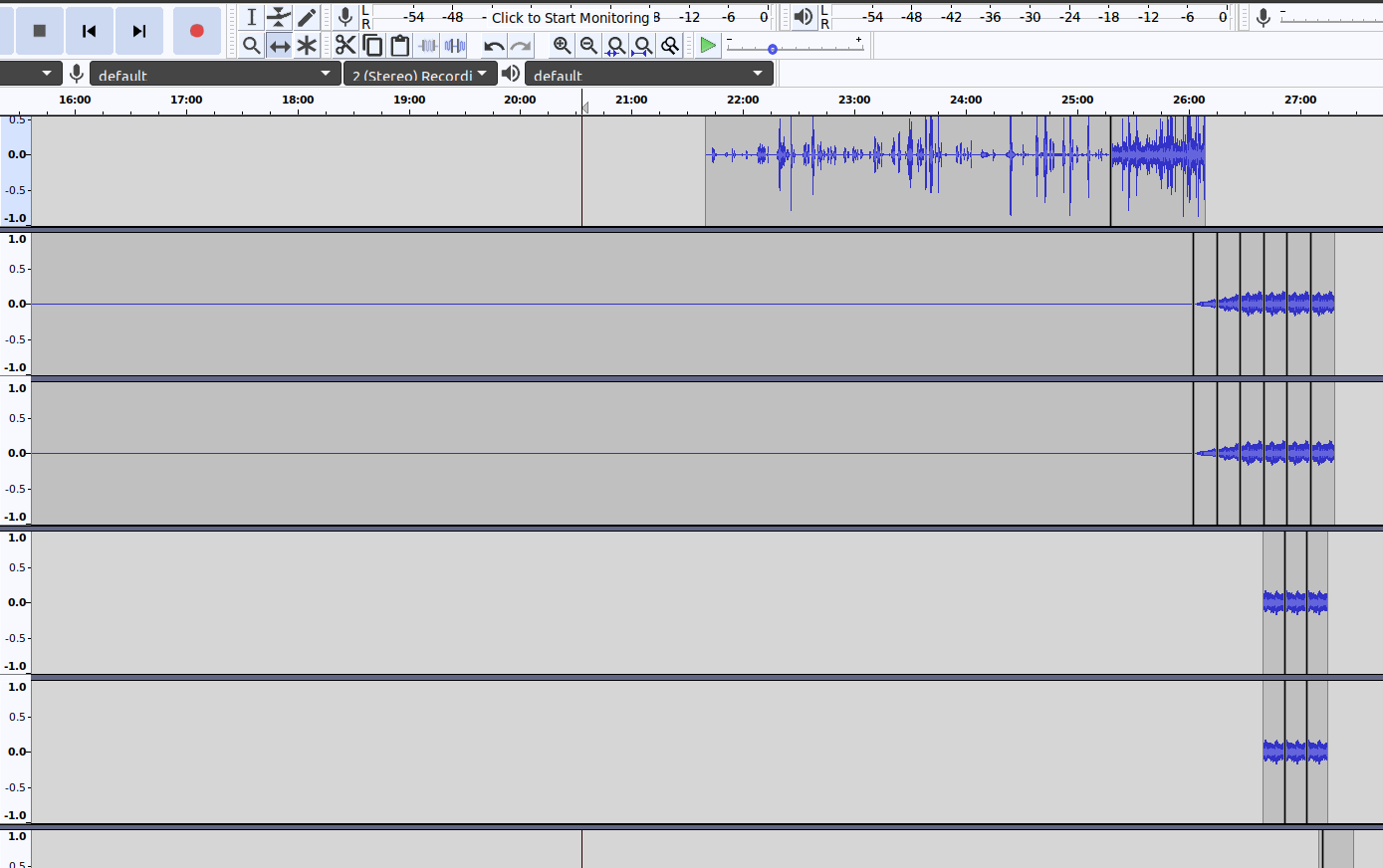The width and height of the screenshot is (1383, 868).
Task: Skip to the project start
Action: (x=90, y=31)
